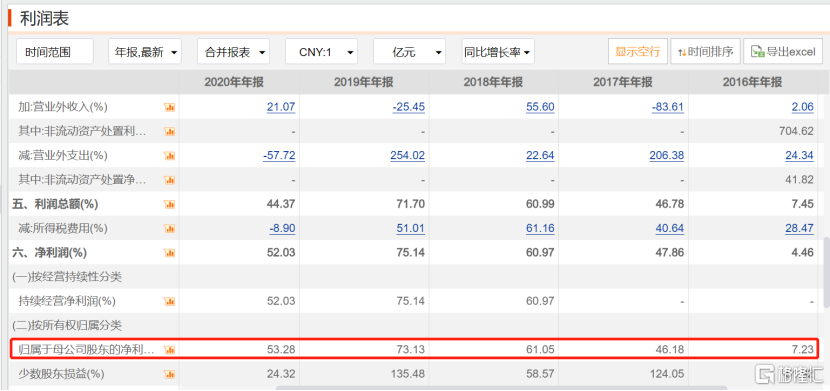Open the 22.64 link in 营业外支出 row
Image resolution: width=830 pixels, height=391 pixels.
(x=540, y=156)
